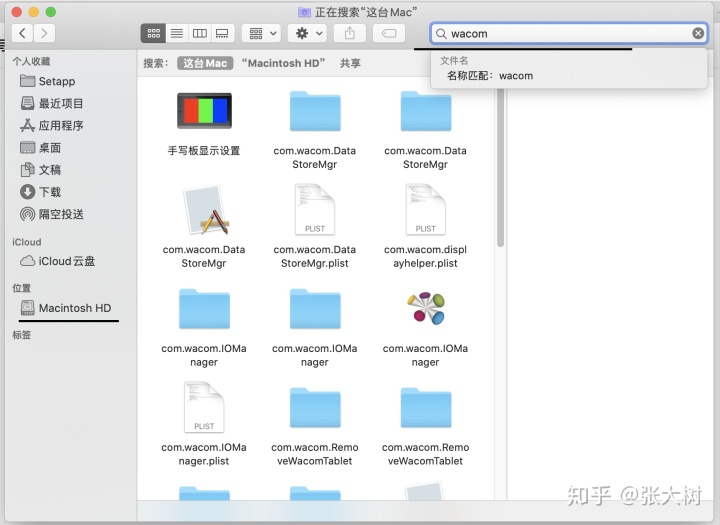Select first com.wacom.DataStoreMgr folder, top row middle
Viewport: 720px width, 525px height.
click(x=315, y=111)
